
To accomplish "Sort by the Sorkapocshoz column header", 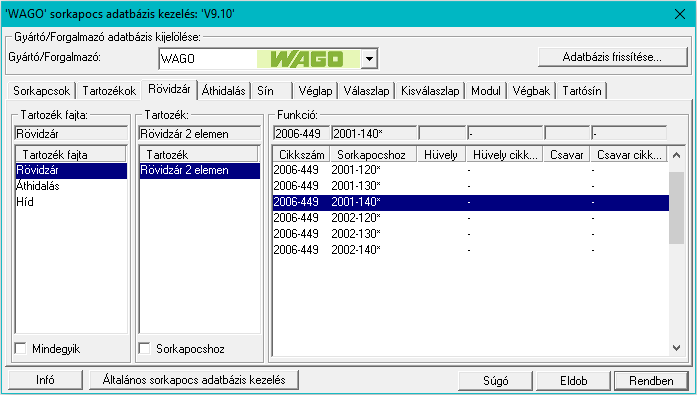I will (373, 155).
